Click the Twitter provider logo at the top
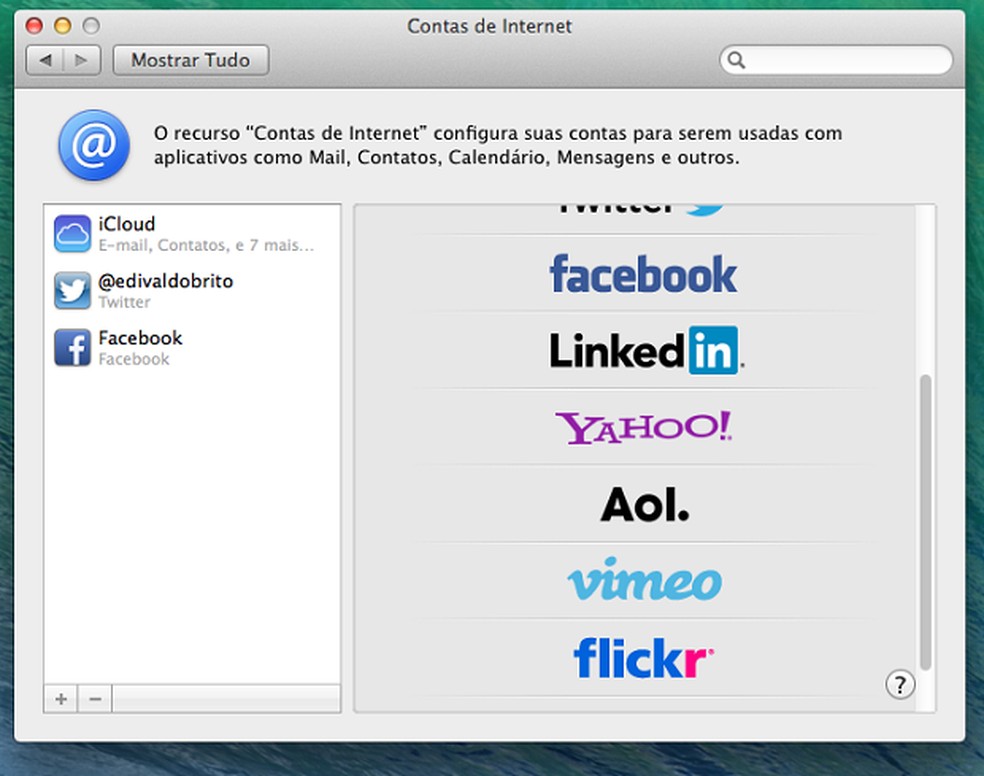 click(x=643, y=204)
